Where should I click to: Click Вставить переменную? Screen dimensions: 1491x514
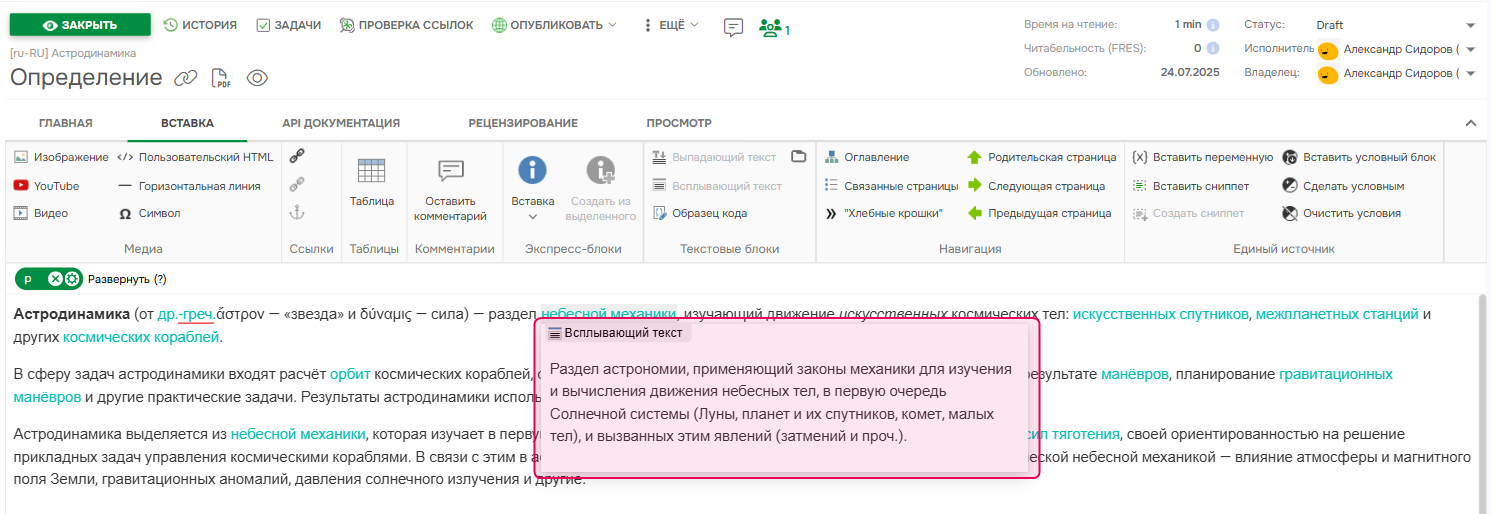[x=1202, y=157]
